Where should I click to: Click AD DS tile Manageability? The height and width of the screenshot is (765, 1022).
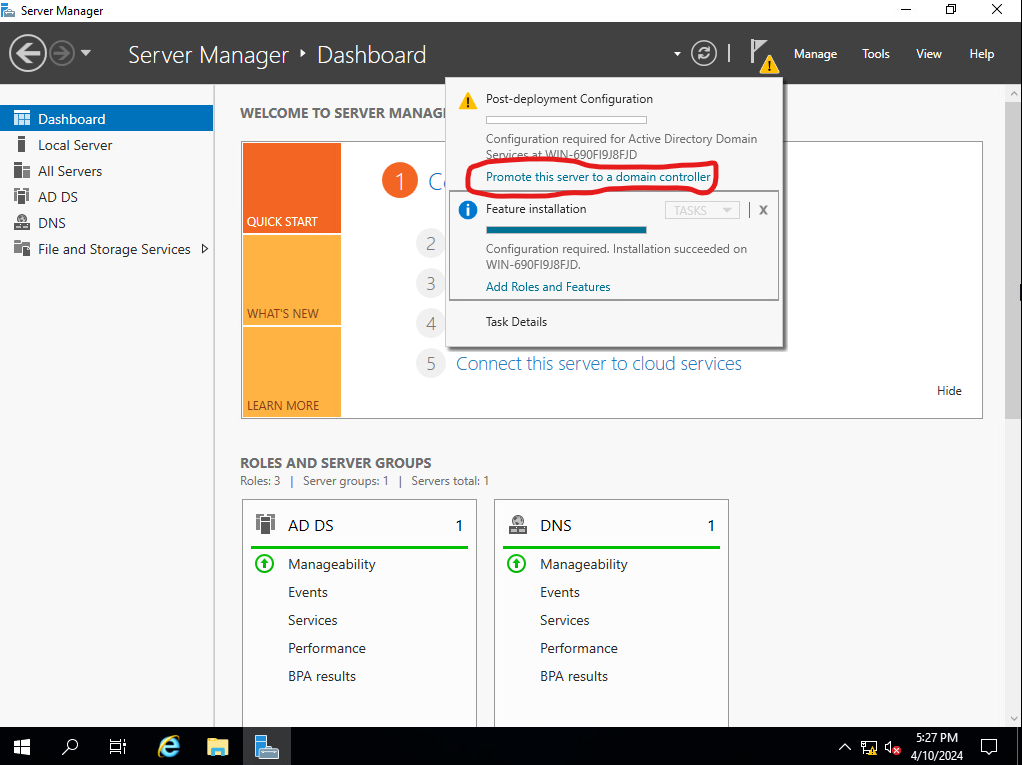point(332,564)
